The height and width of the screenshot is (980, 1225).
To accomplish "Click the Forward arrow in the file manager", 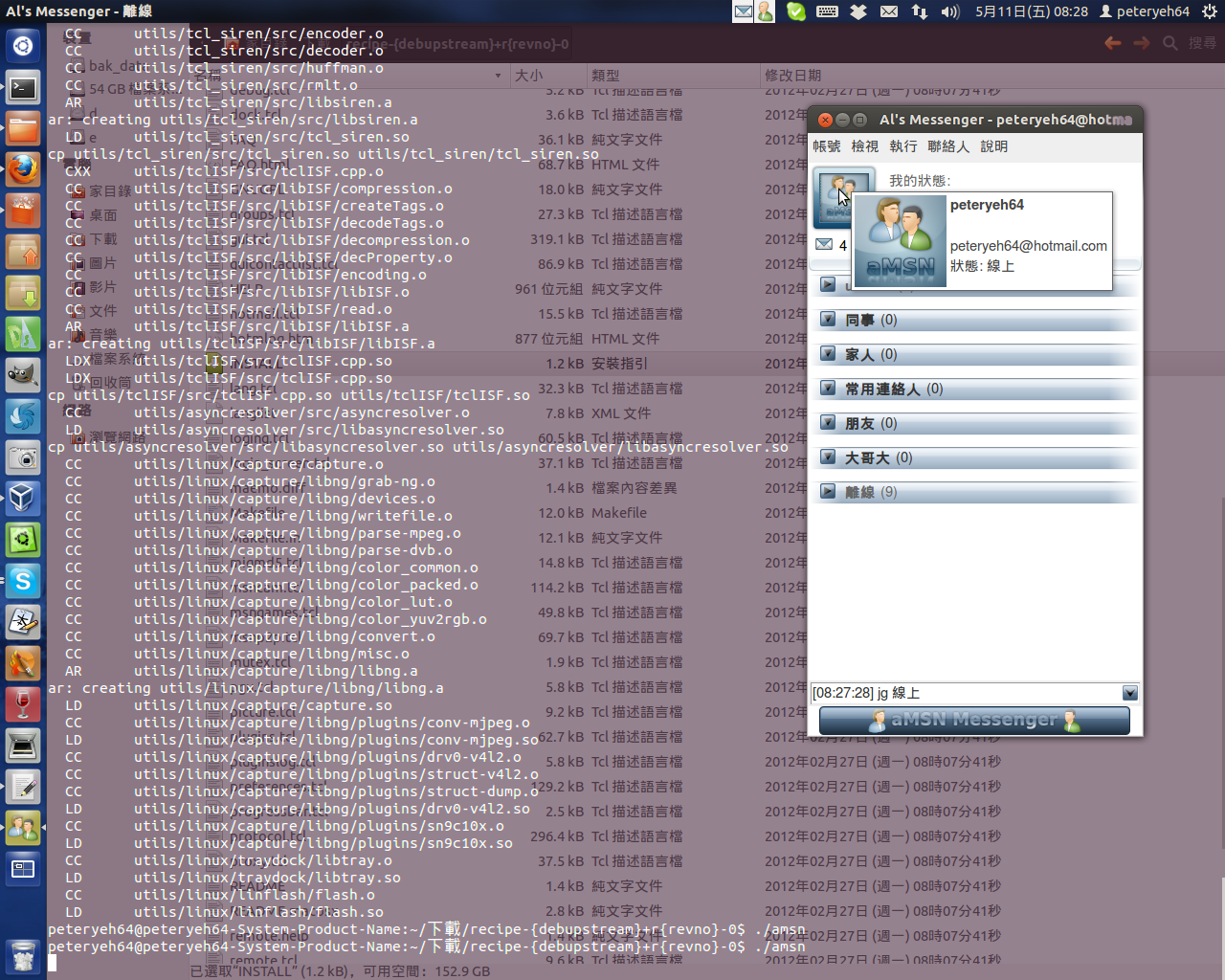I will (1142, 43).
